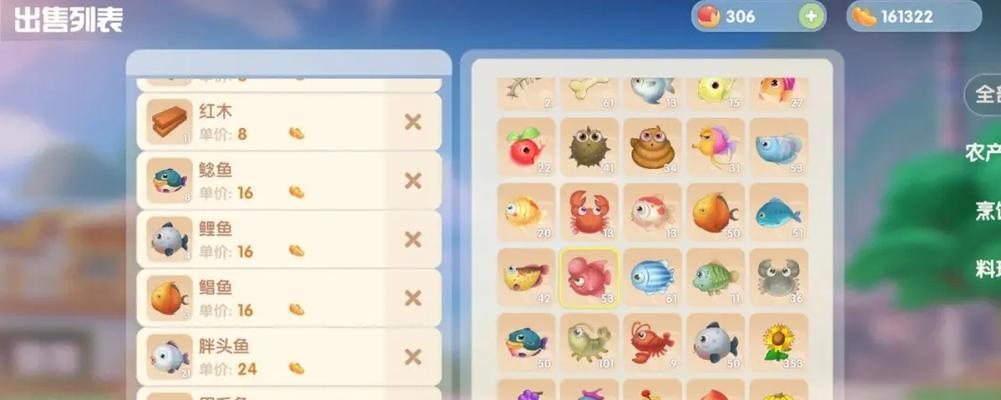Viewport: 1001px width, 400px height.
Task: Remove 胖头鱼 from the sell list
Action: point(413,357)
